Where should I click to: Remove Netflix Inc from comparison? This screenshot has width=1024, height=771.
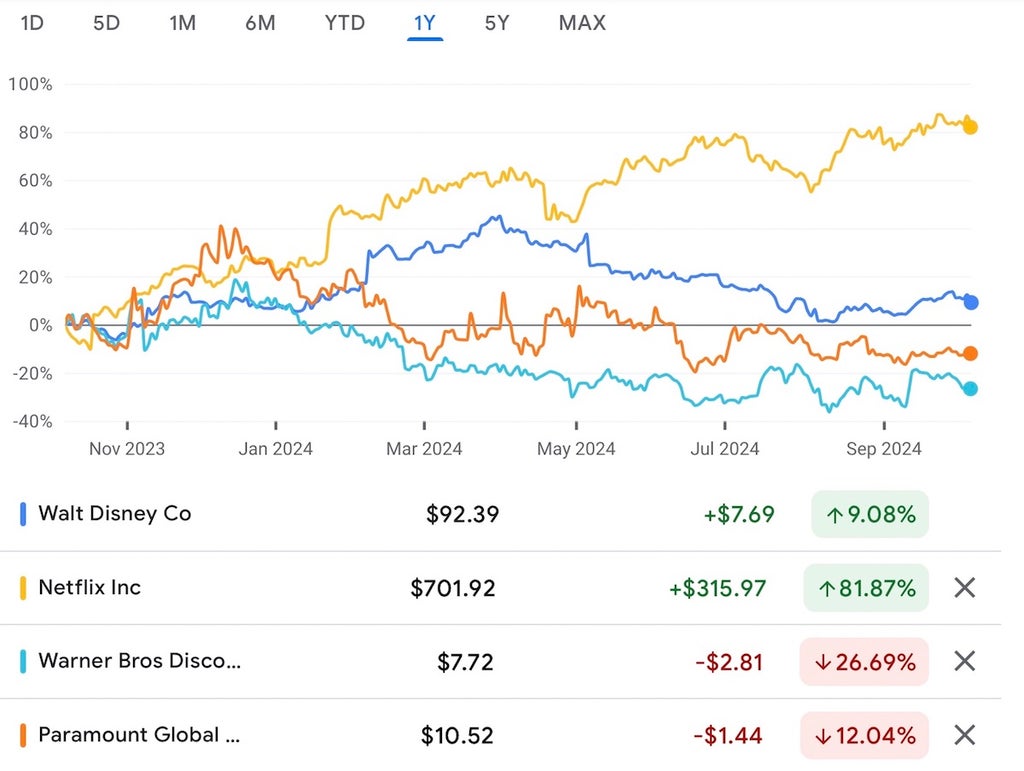[x=964, y=588]
